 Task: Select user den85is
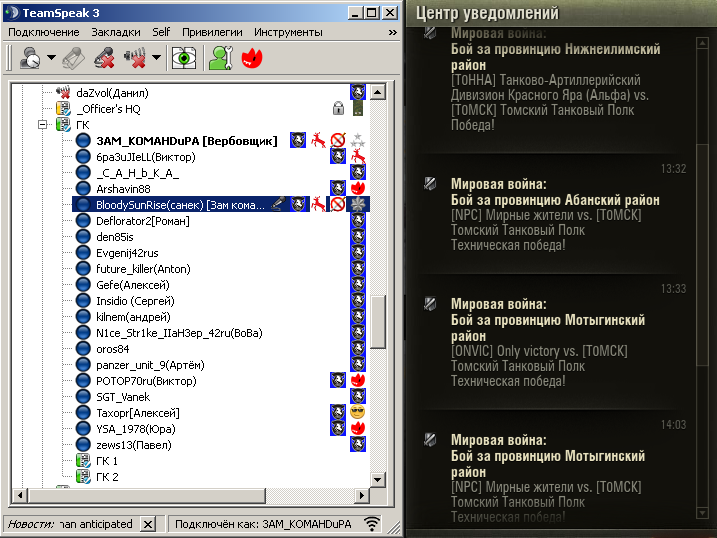click(x=115, y=237)
